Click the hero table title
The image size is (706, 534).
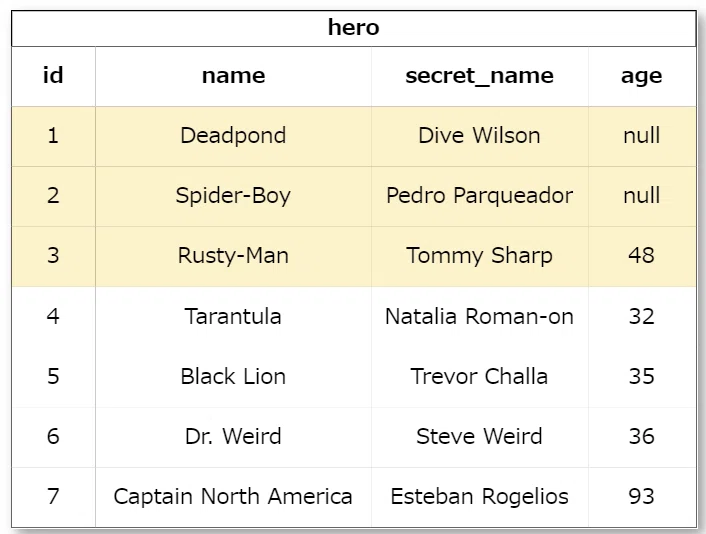353,28
